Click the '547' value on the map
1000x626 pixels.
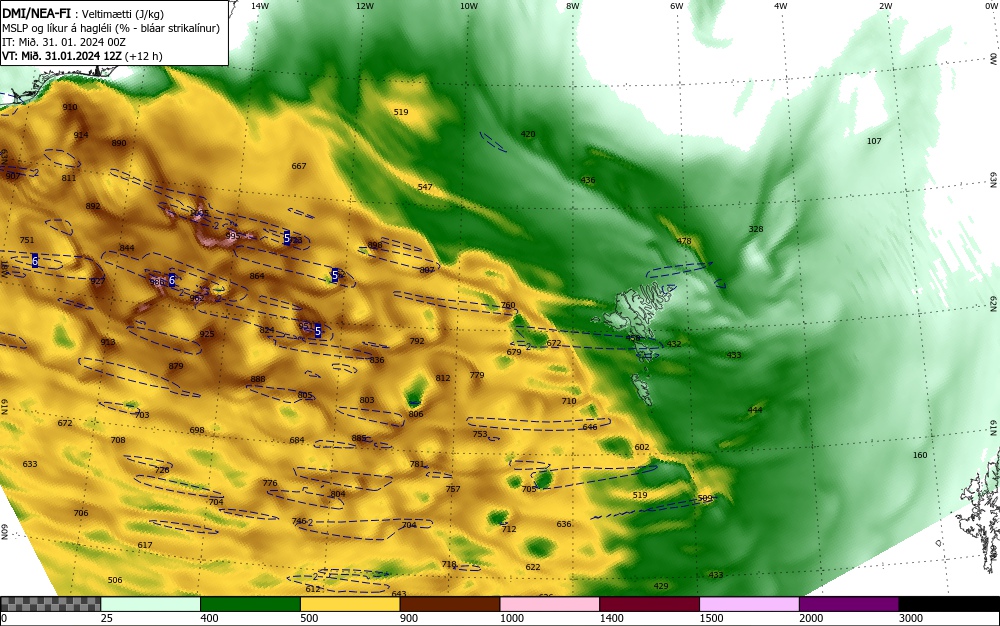click(x=425, y=187)
